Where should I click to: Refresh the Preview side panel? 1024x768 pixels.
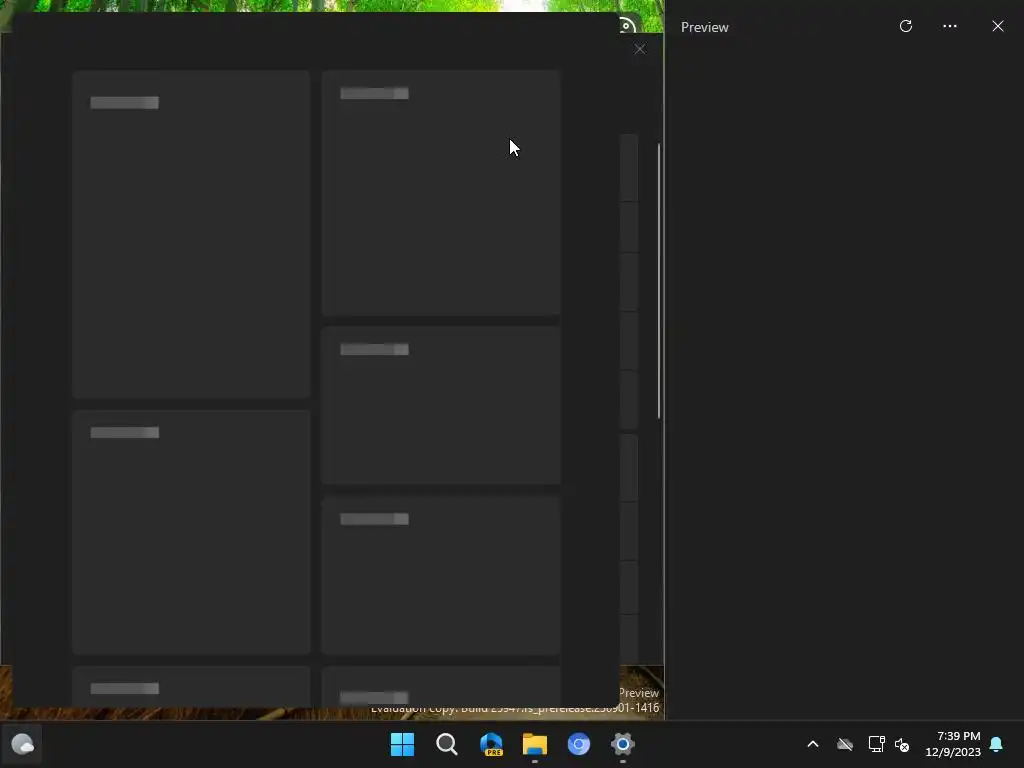click(x=906, y=26)
